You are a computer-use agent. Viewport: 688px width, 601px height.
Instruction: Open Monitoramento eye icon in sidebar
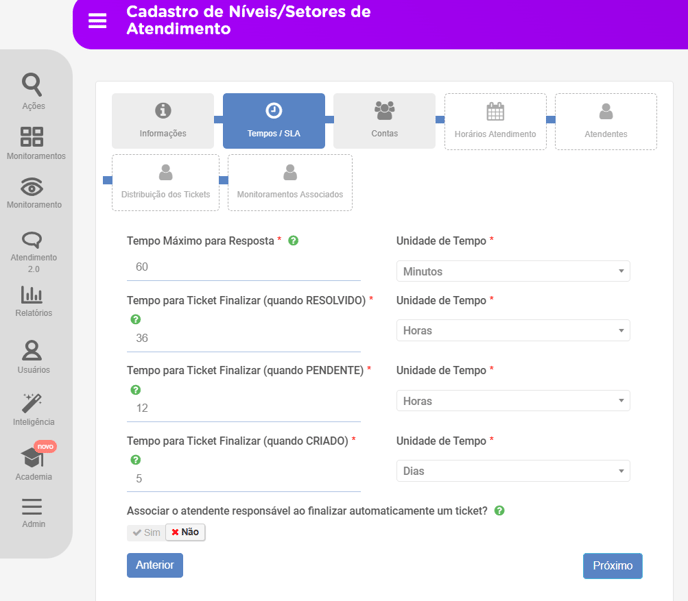click(x=32, y=187)
